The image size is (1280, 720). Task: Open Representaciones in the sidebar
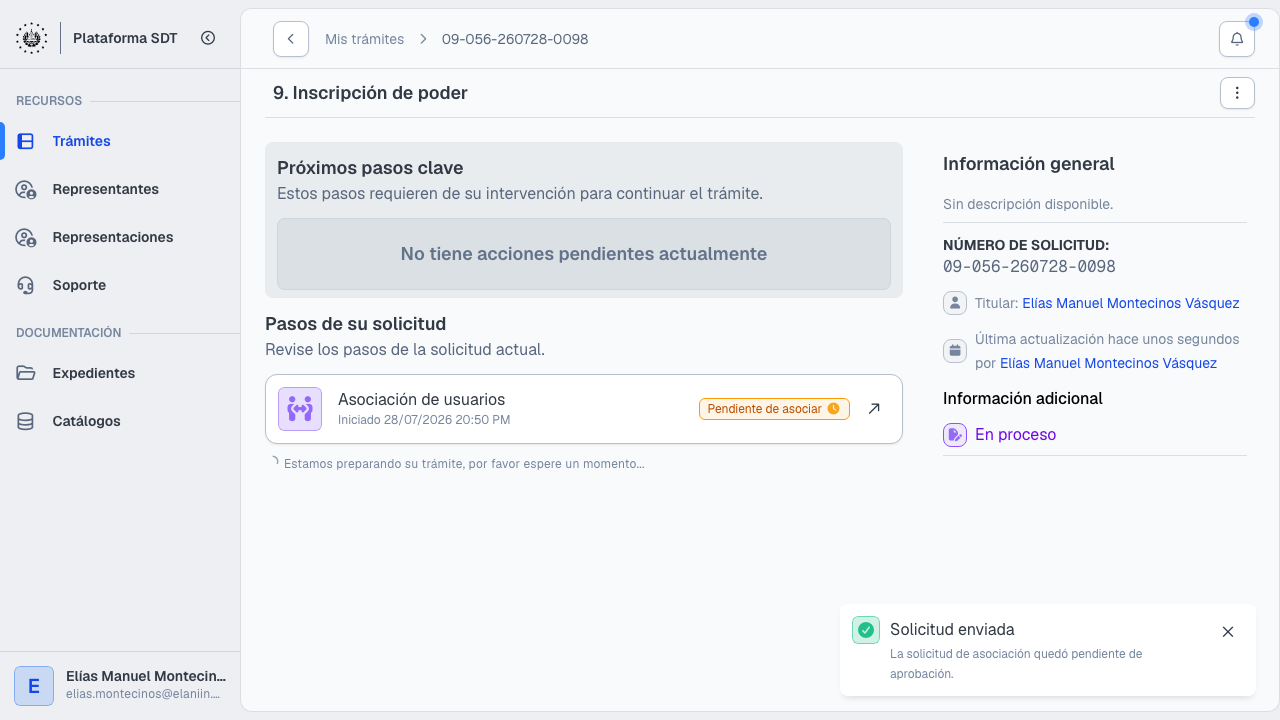pyautogui.click(x=120, y=237)
